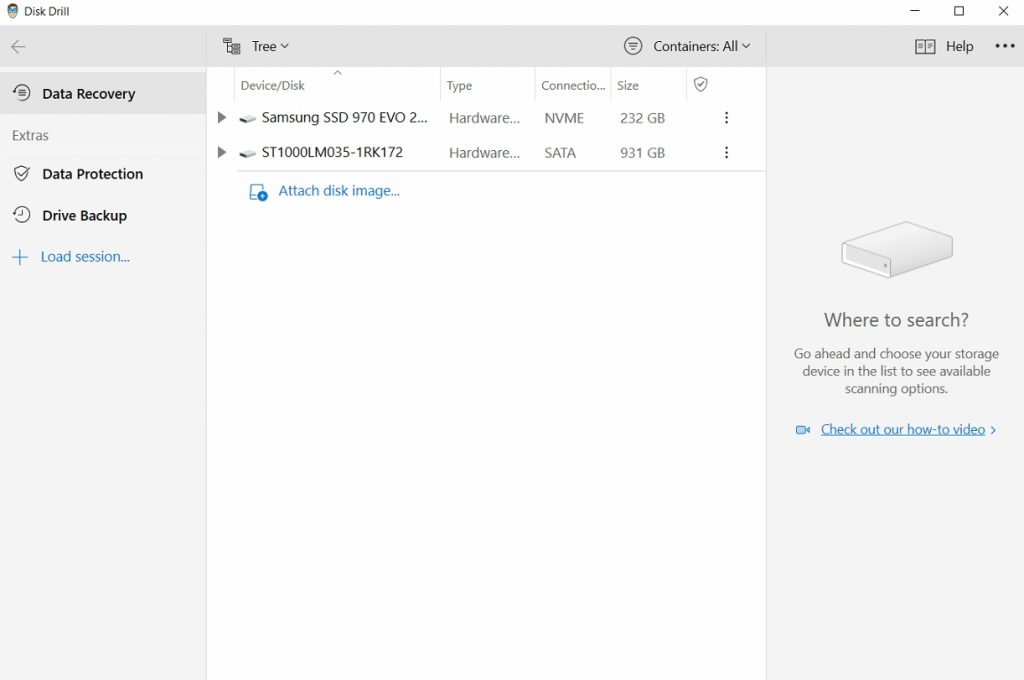Minimize the Disk Drill window
The height and width of the screenshot is (680, 1024).
tap(915, 10)
